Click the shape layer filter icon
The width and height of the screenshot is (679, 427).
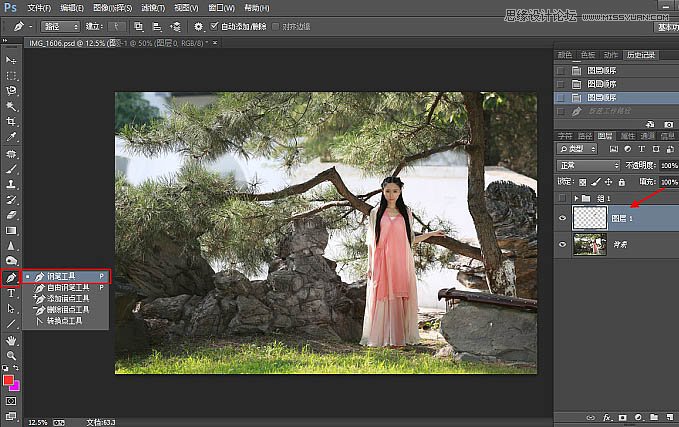point(656,149)
